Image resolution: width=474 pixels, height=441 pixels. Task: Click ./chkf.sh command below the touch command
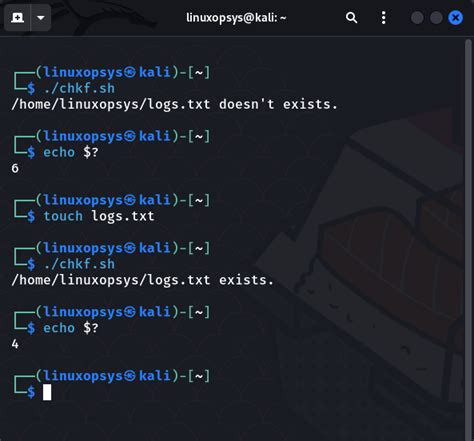point(79,264)
